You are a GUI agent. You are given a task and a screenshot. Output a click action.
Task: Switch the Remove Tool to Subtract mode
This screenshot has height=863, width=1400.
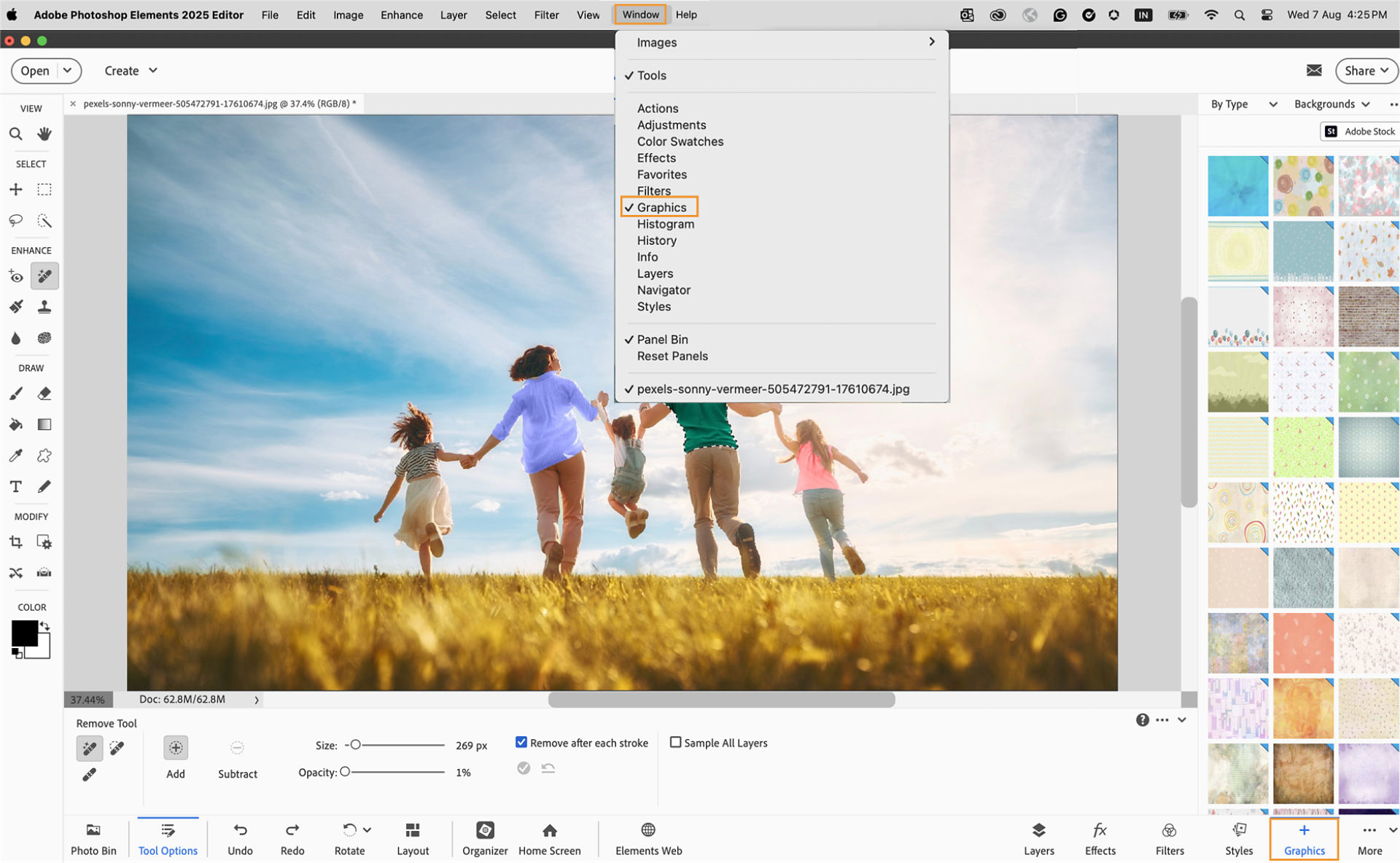click(x=237, y=747)
